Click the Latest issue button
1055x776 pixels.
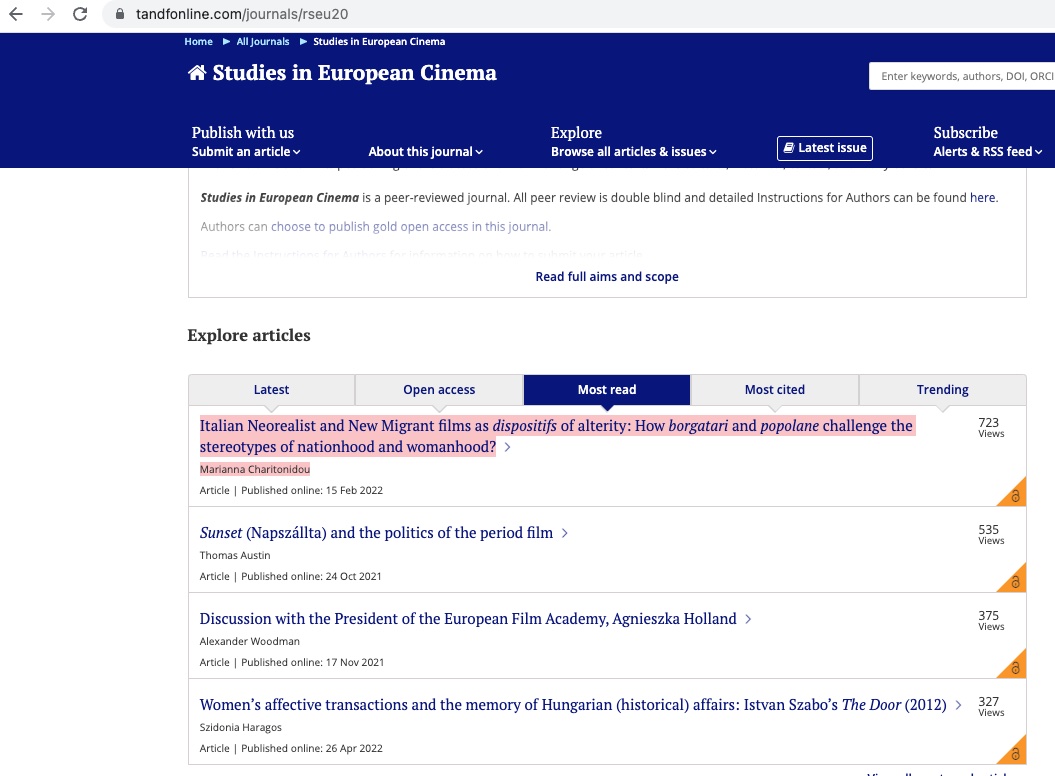click(x=825, y=148)
